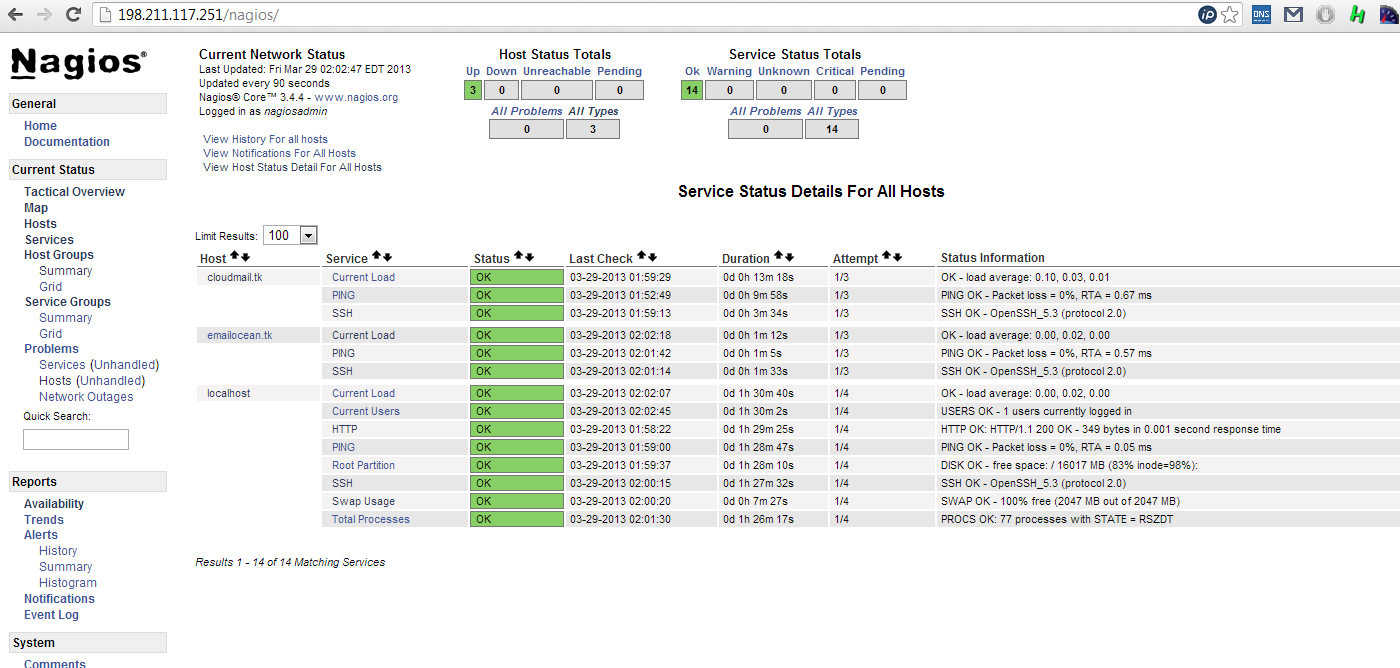Sort Duration column ascending with up arrow

click(x=778, y=257)
